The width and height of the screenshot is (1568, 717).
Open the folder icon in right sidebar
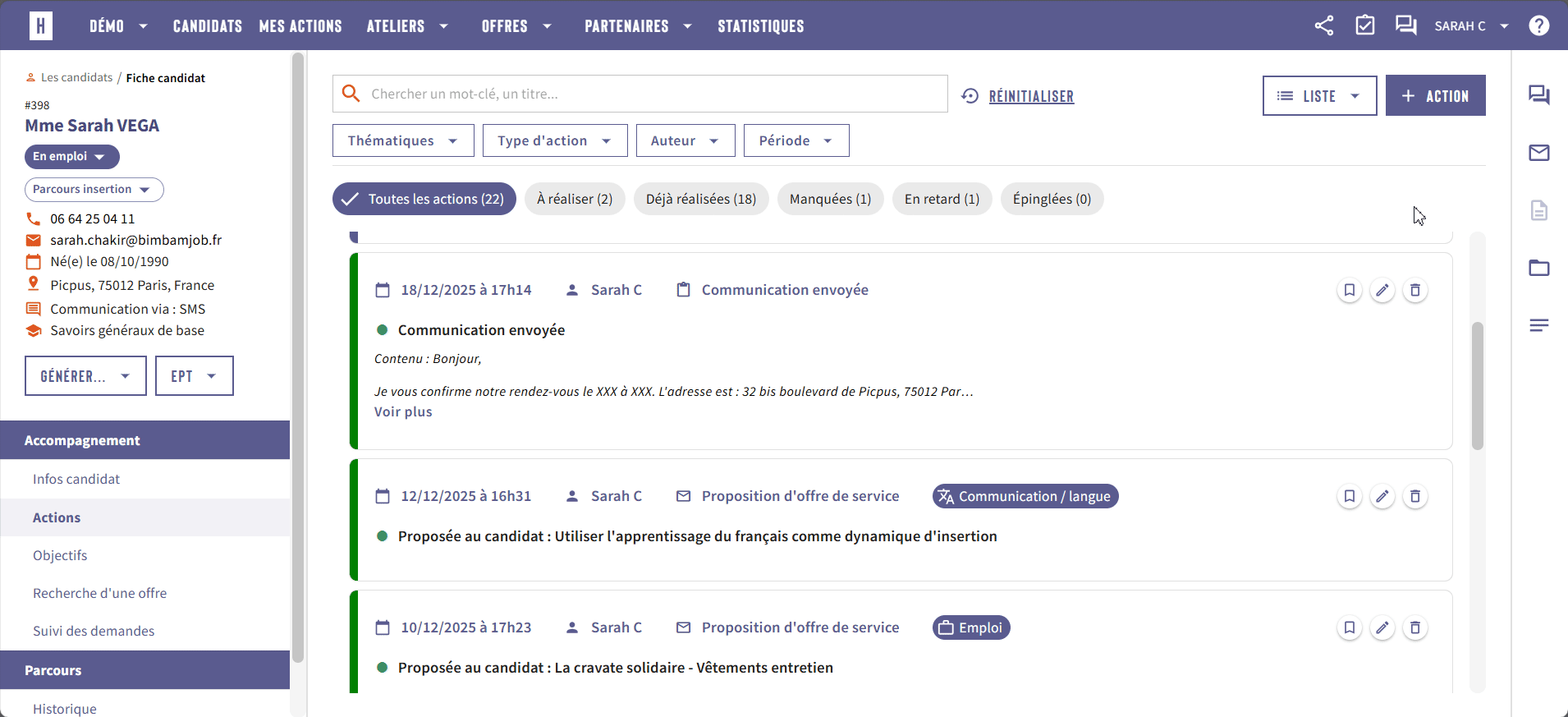[x=1539, y=268]
